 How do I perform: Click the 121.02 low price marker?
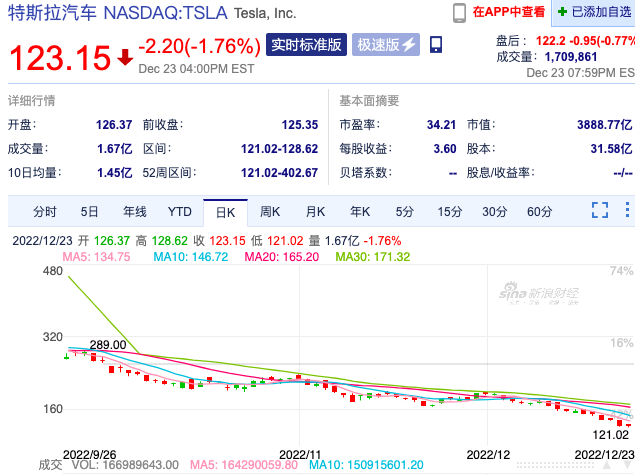610,435
